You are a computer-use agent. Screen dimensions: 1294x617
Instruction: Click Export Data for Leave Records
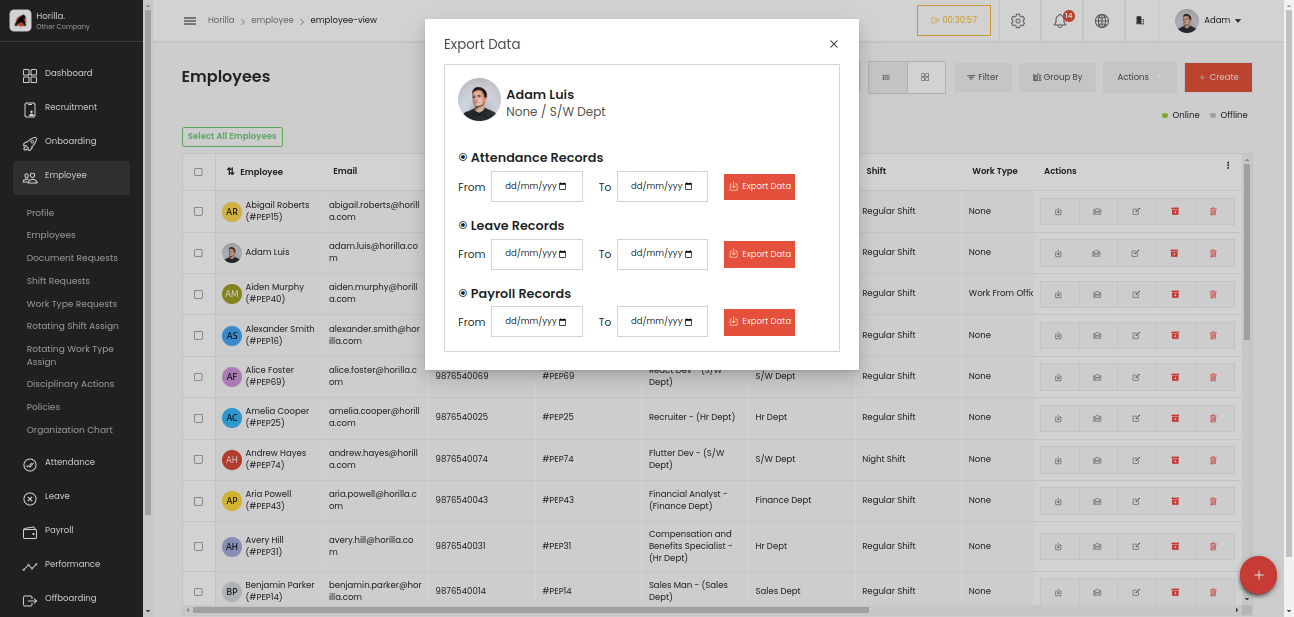[x=759, y=254]
